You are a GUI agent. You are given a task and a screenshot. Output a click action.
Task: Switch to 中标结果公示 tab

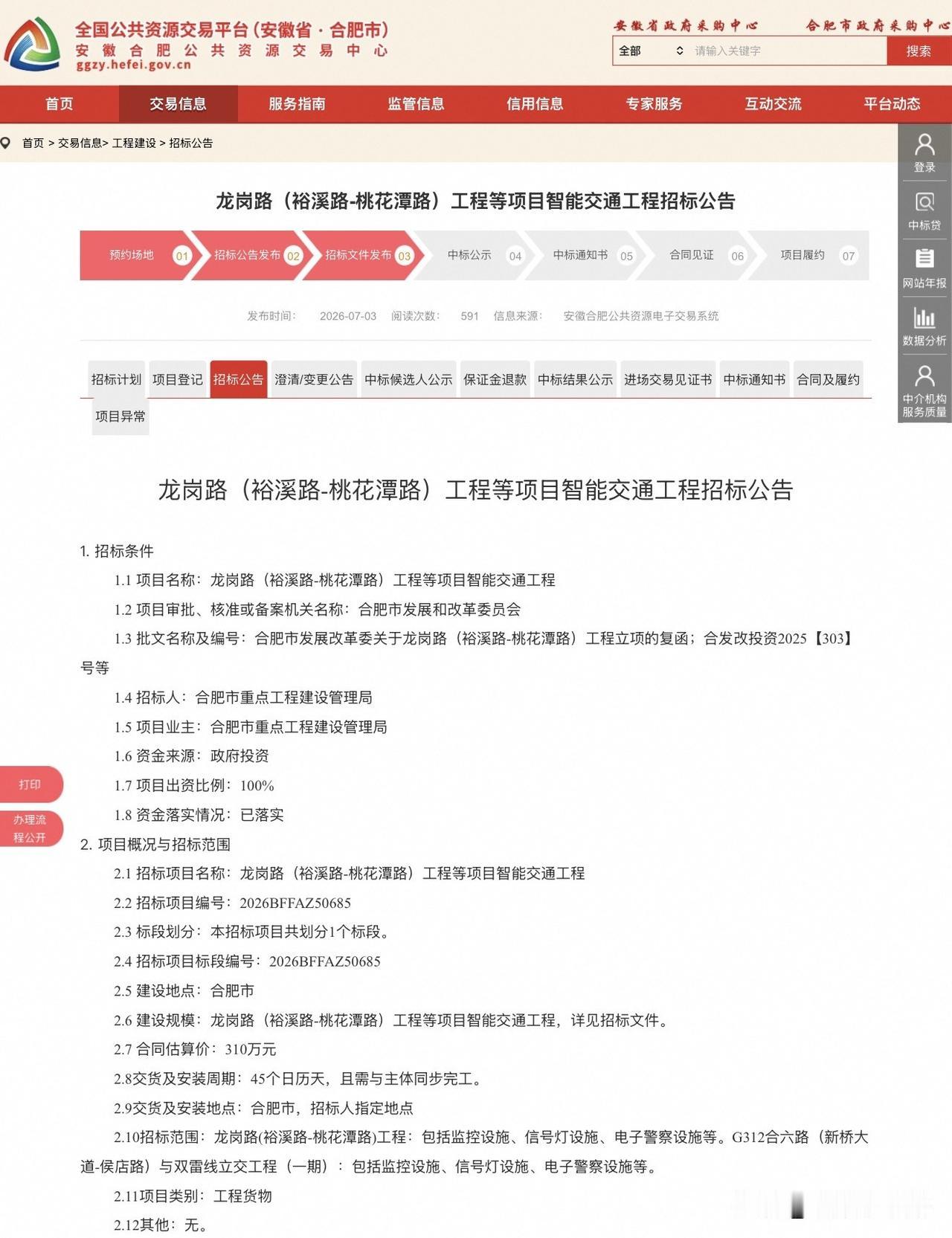[576, 379]
